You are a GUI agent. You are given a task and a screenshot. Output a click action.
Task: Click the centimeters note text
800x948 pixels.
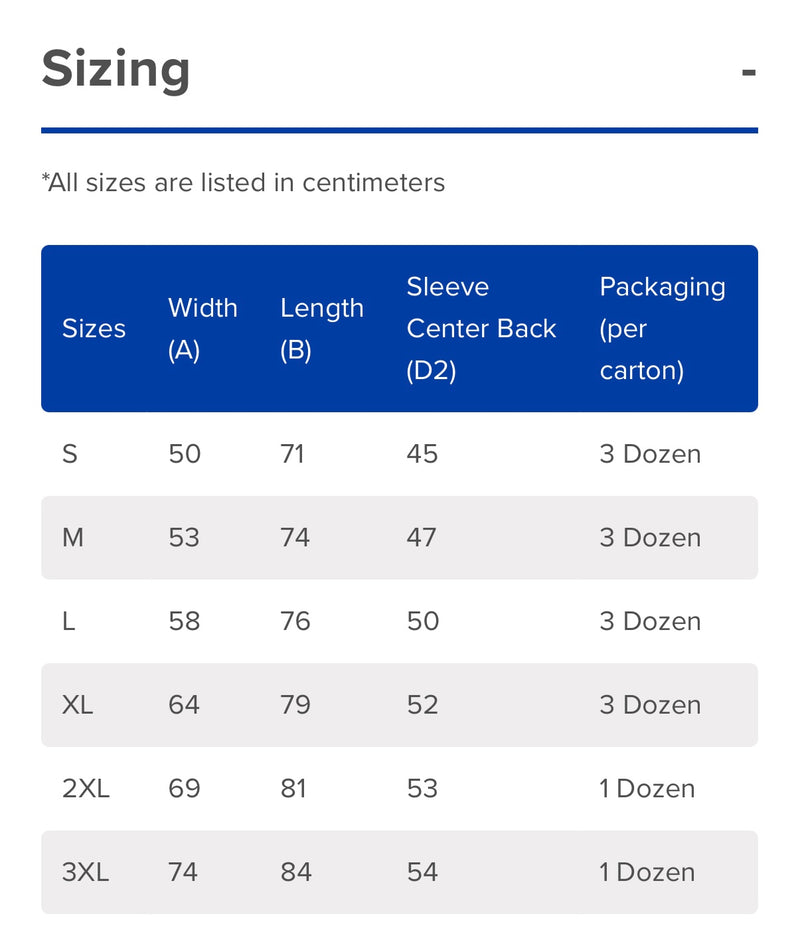coord(243,183)
